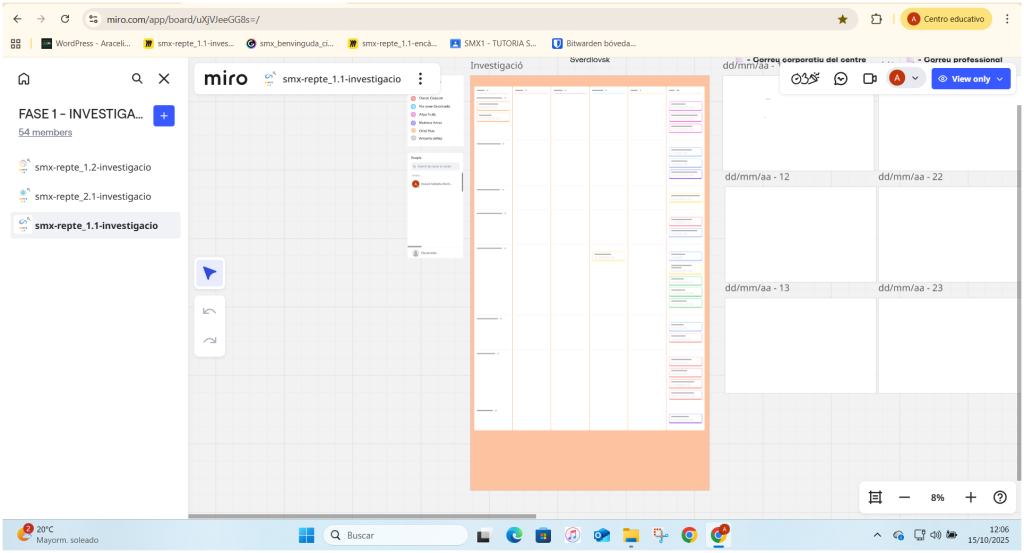Open the comments panel icon
The height and width of the screenshot is (553, 1024).
pyautogui.click(x=841, y=79)
